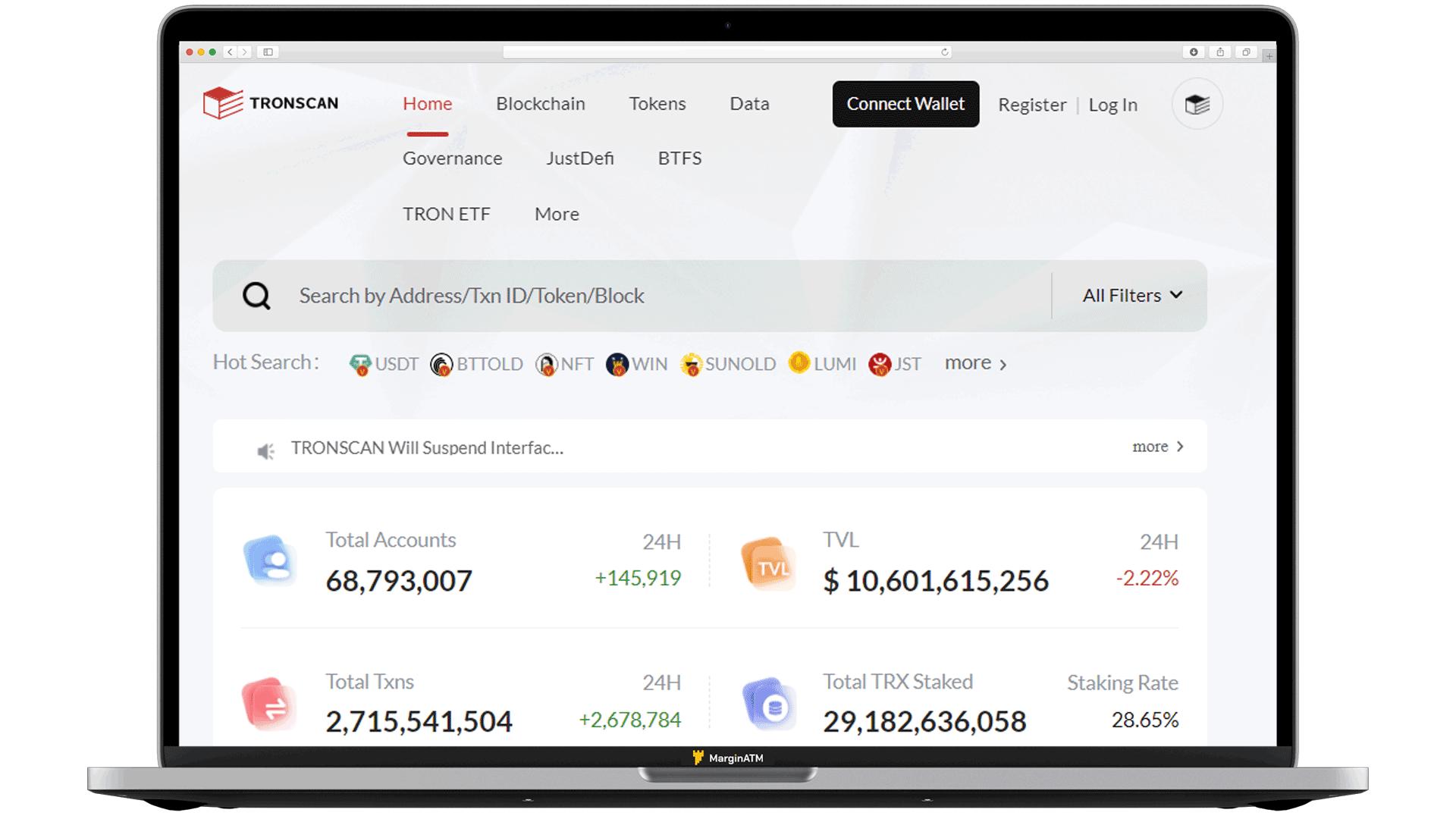
Task: Select USDT hot search token
Action: pyautogui.click(x=384, y=364)
